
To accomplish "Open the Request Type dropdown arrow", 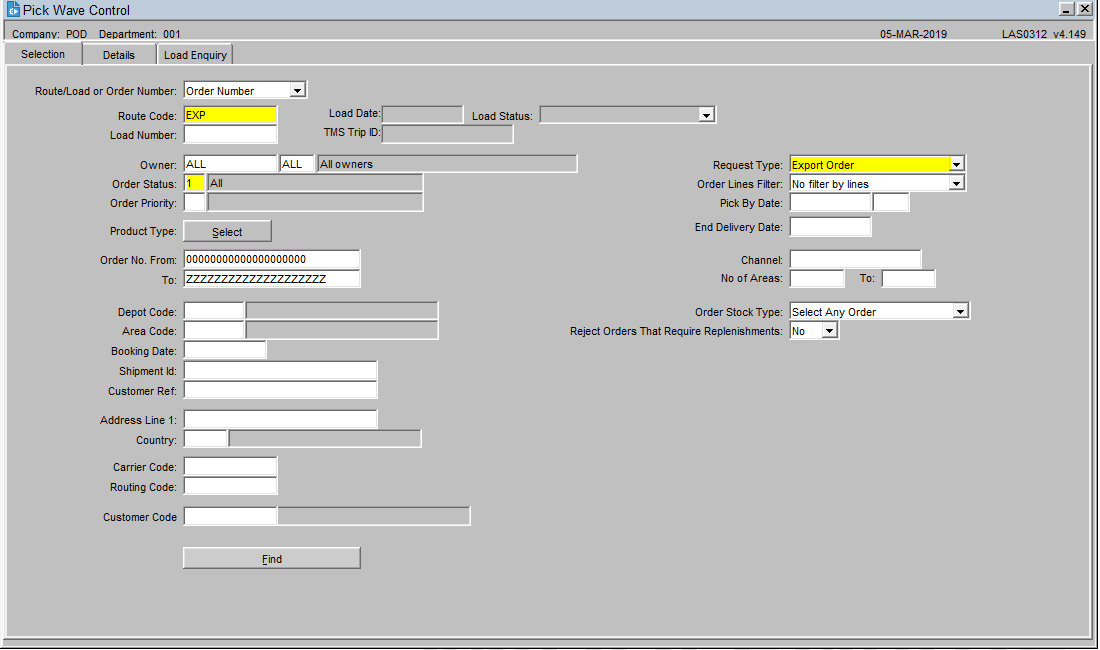I will 956,165.
